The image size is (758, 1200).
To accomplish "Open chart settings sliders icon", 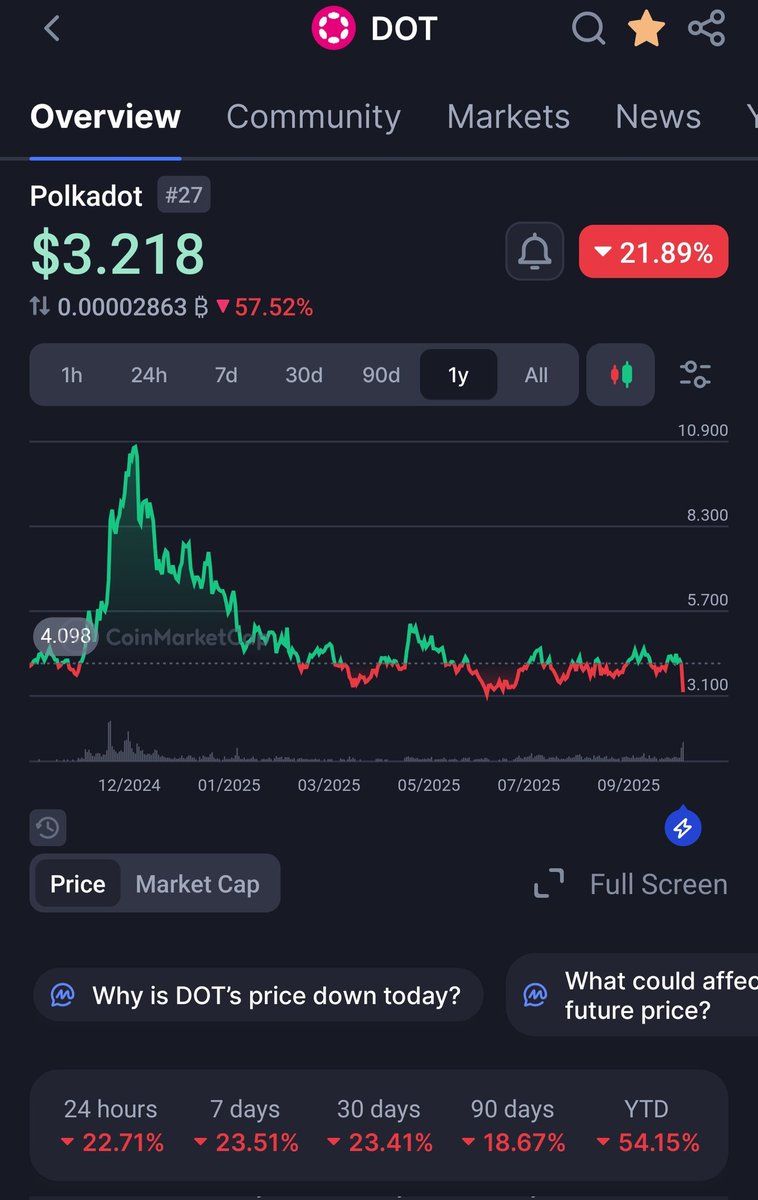I will pos(695,375).
